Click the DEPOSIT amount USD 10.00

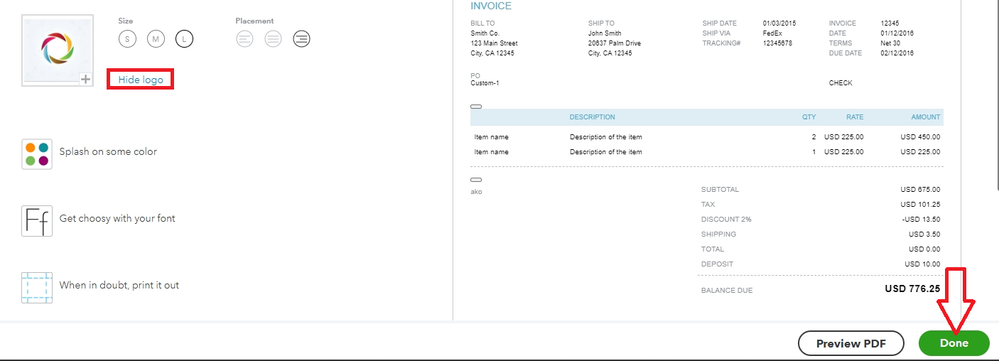click(x=923, y=264)
